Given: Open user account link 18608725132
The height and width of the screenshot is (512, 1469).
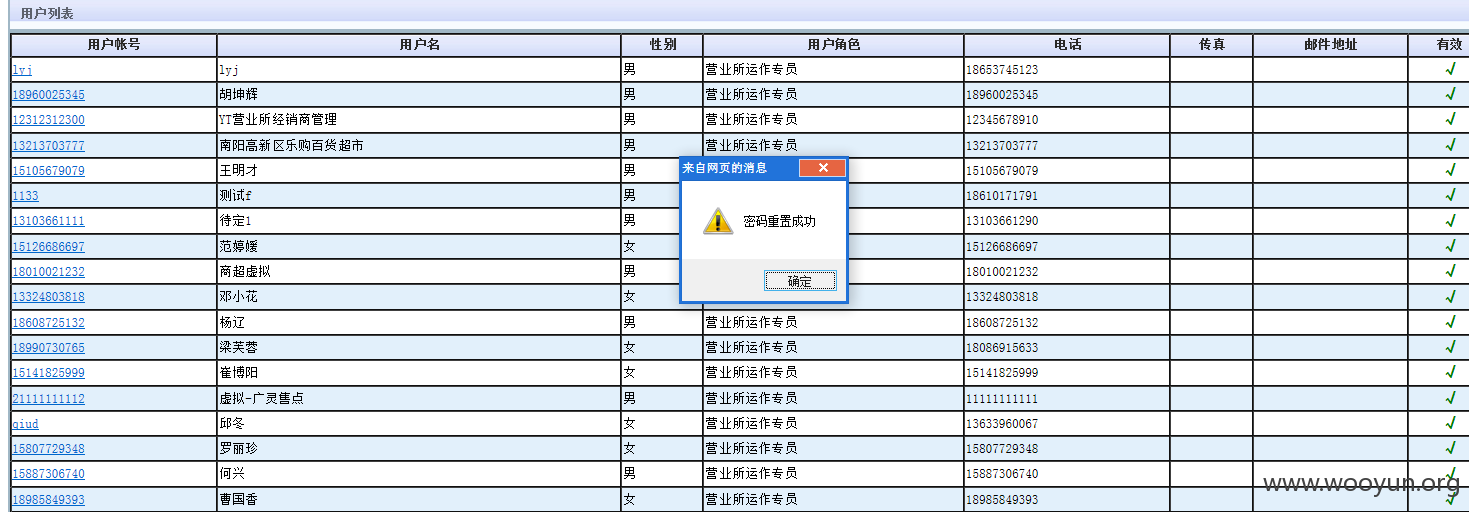Looking at the screenshot, I should (48, 323).
